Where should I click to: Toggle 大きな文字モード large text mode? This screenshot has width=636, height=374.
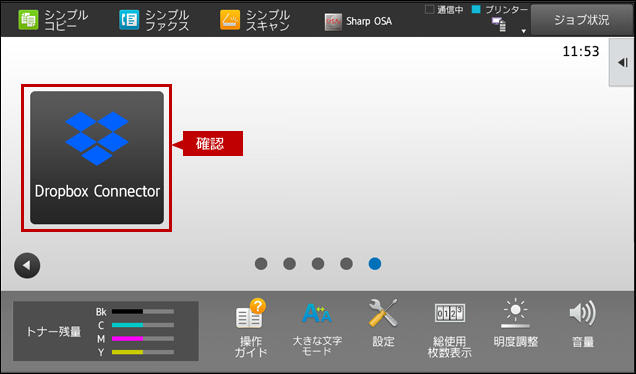click(317, 329)
